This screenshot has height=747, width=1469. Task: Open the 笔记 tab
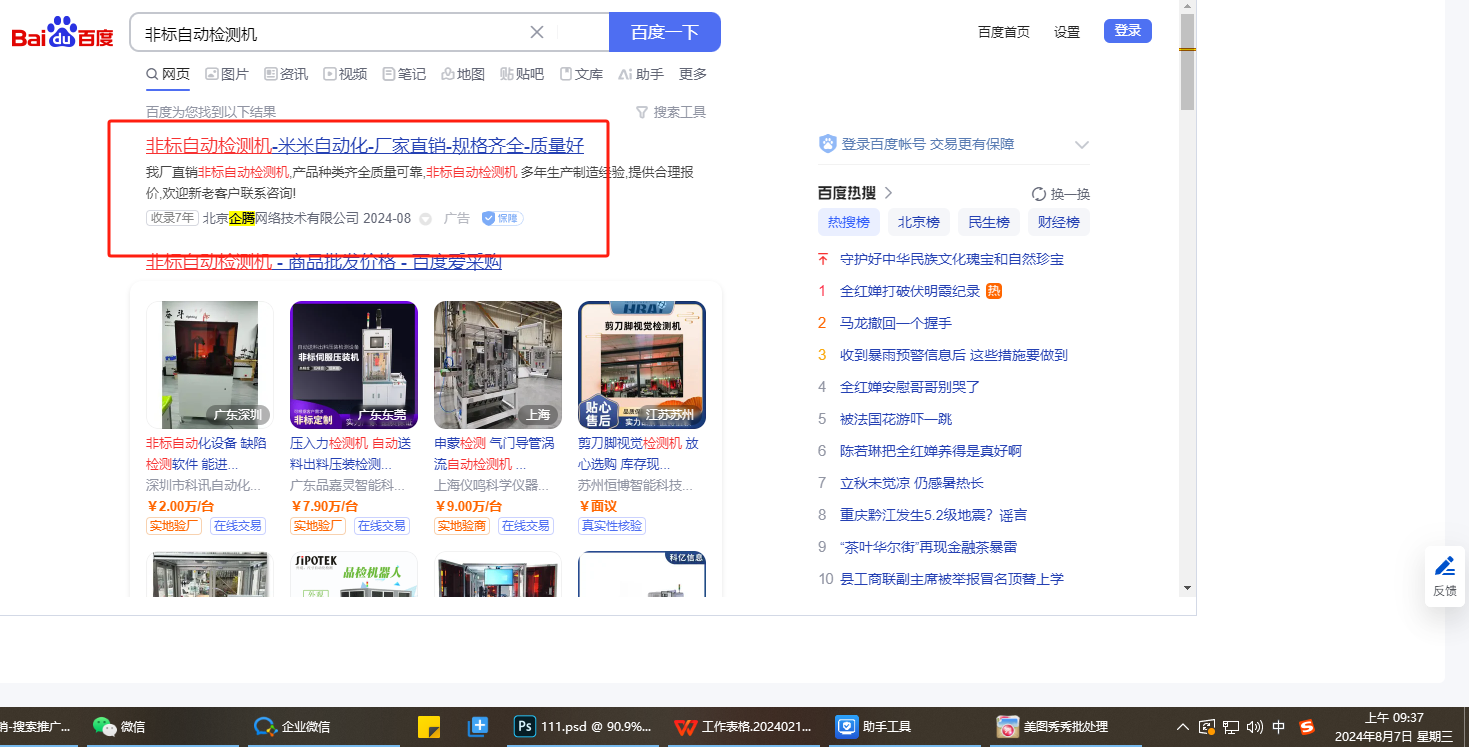pos(404,74)
